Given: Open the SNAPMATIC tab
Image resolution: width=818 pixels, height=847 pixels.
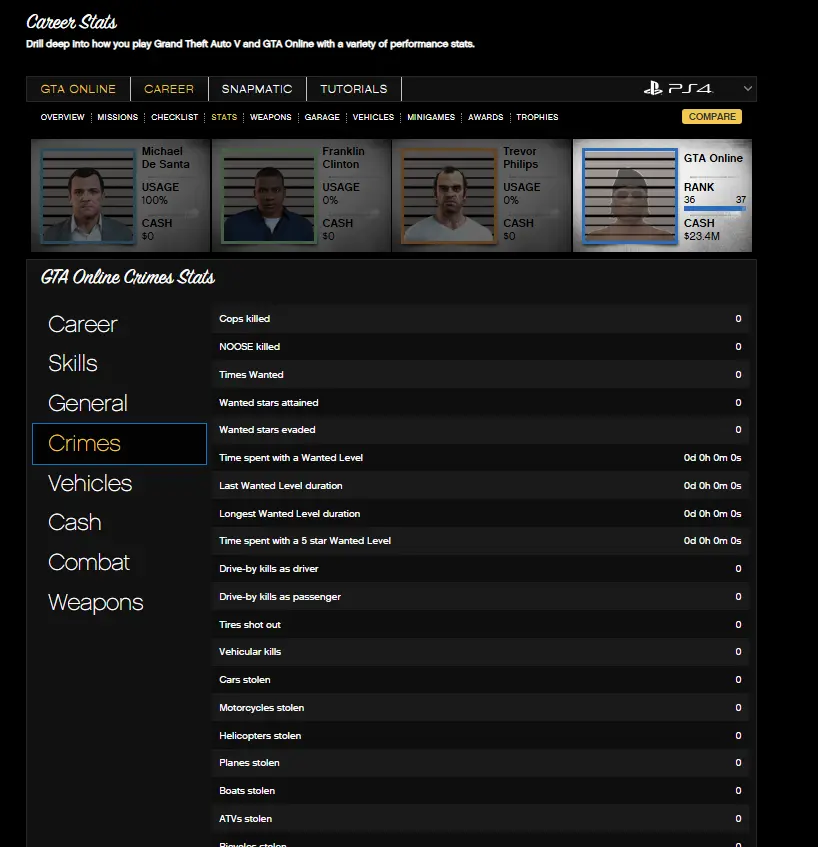Looking at the screenshot, I should 257,89.
